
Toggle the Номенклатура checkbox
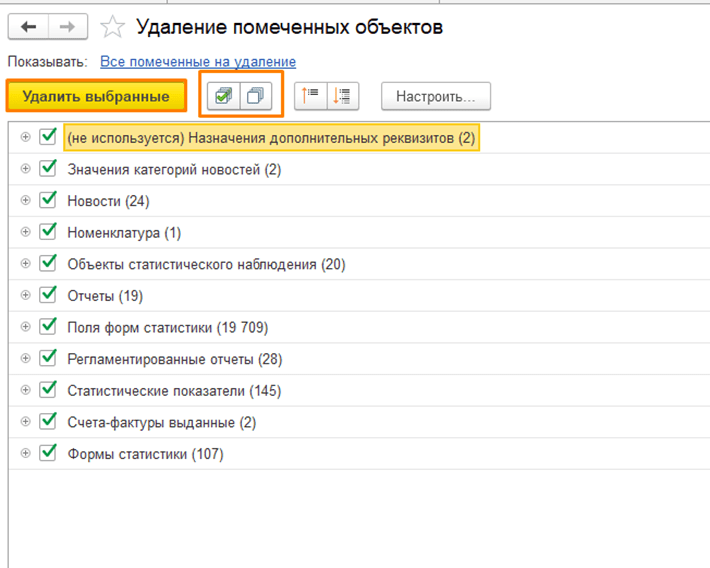pyautogui.click(x=48, y=232)
